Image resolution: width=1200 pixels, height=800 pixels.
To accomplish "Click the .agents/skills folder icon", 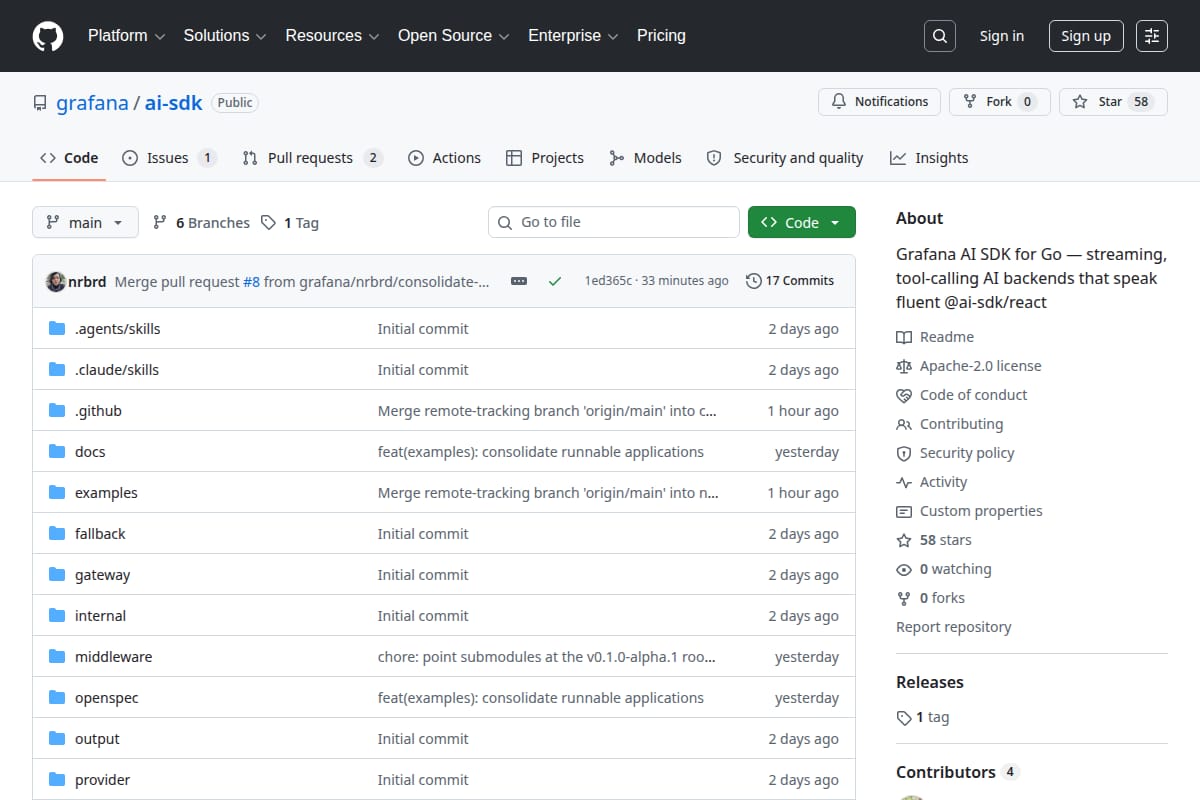I will (x=57, y=329).
